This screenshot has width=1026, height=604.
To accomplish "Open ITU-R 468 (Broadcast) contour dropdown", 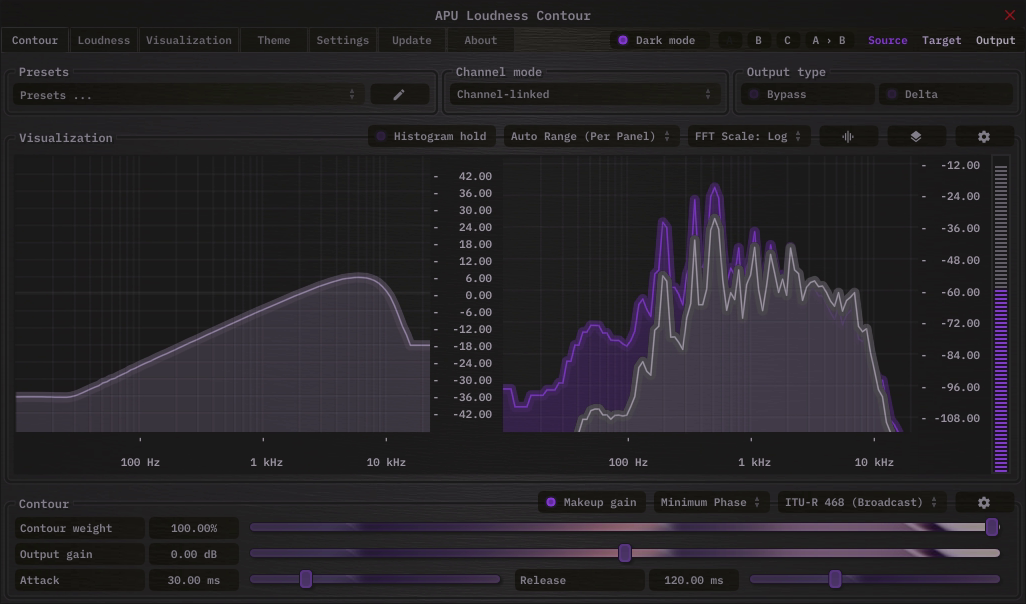I will (861, 502).
